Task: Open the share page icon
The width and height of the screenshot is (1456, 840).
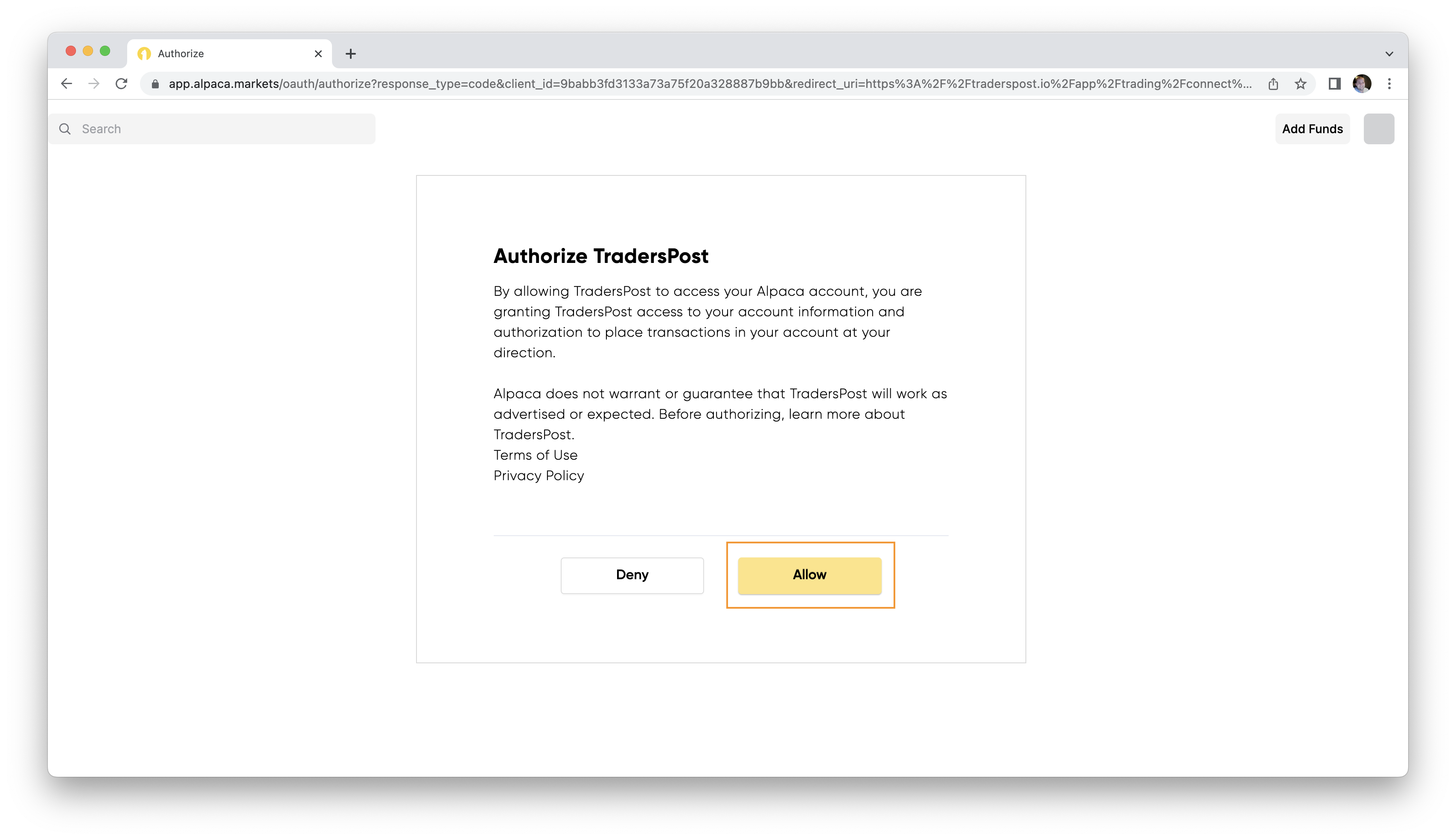Action: coord(1273,84)
